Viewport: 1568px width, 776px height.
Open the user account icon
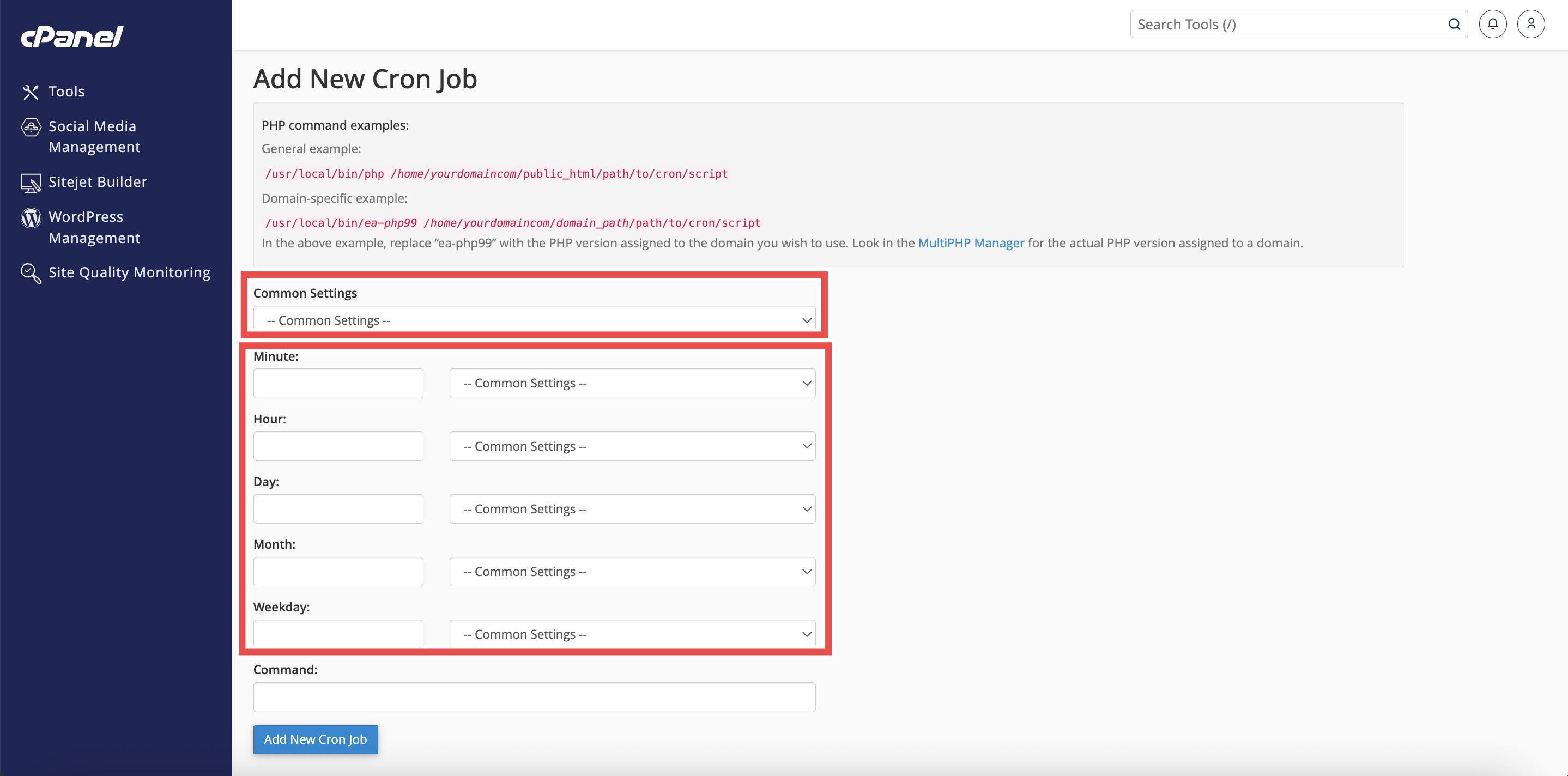click(x=1530, y=25)
